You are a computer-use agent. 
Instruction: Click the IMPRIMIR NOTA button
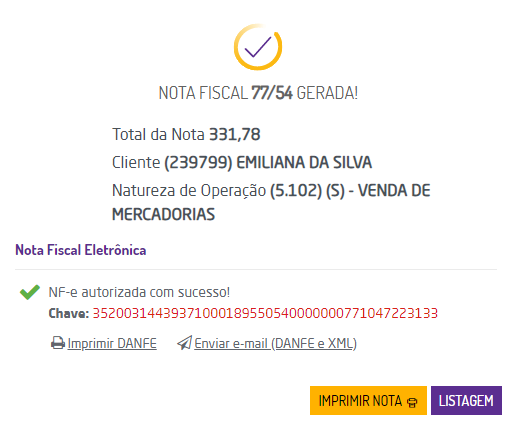[368, 401]
